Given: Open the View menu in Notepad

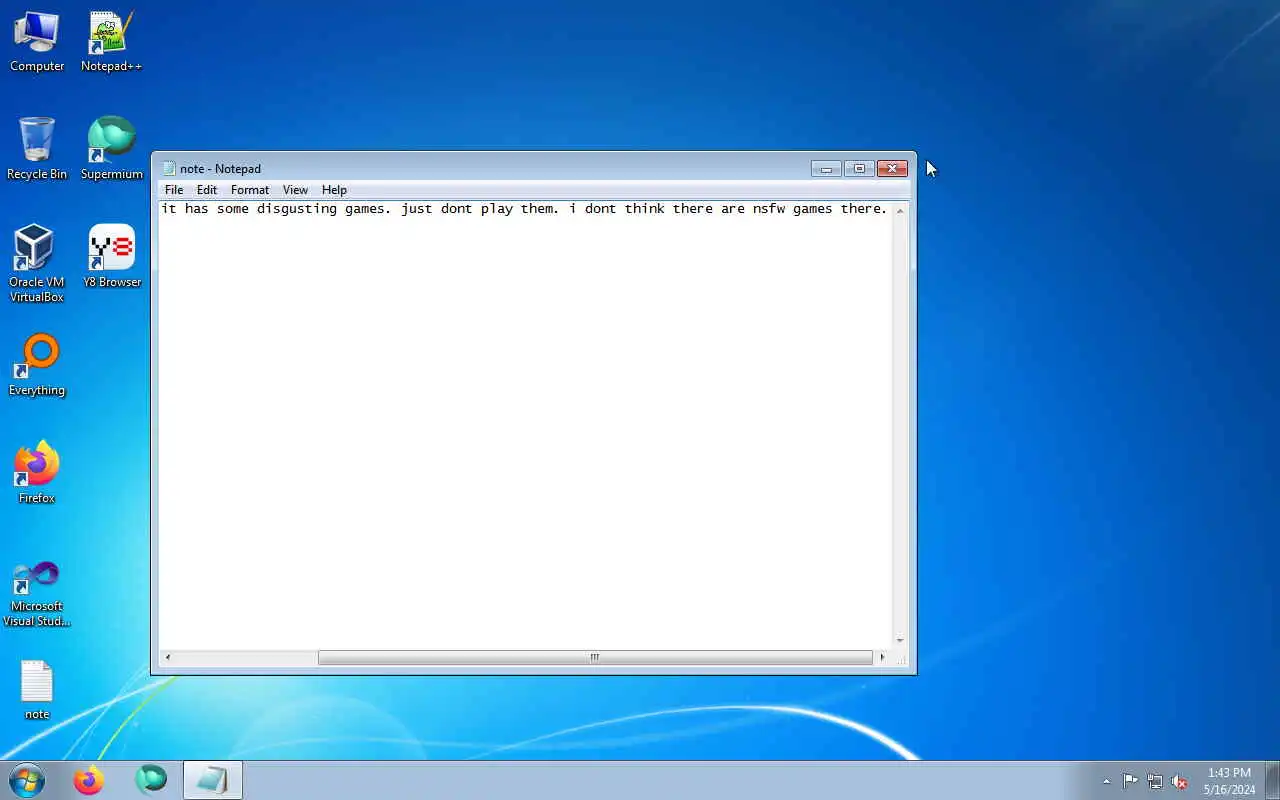Looking at the screenshot, I should (x=295, y=190).
